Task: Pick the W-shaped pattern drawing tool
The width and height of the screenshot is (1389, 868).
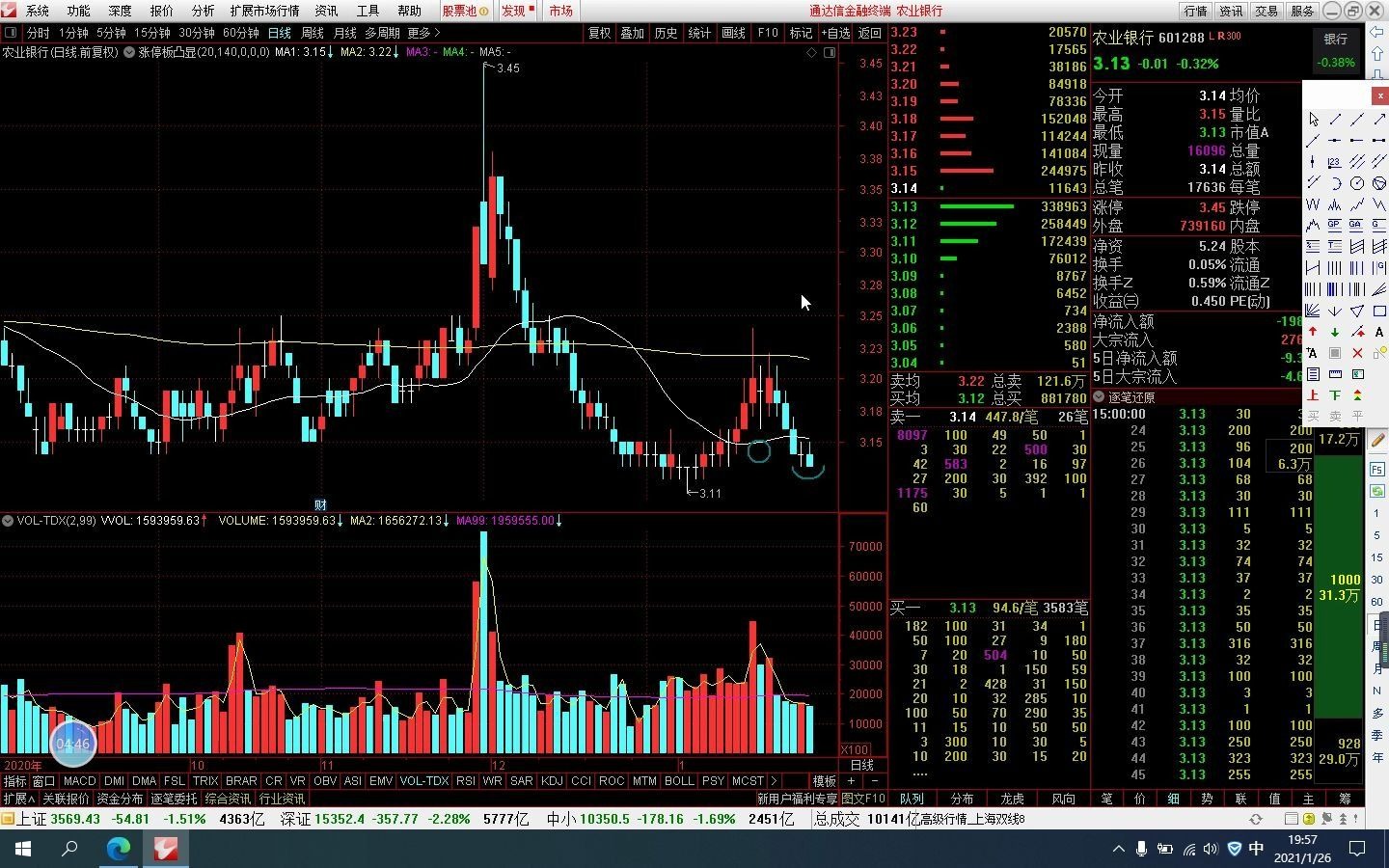Action: [x=1314, y=203]
